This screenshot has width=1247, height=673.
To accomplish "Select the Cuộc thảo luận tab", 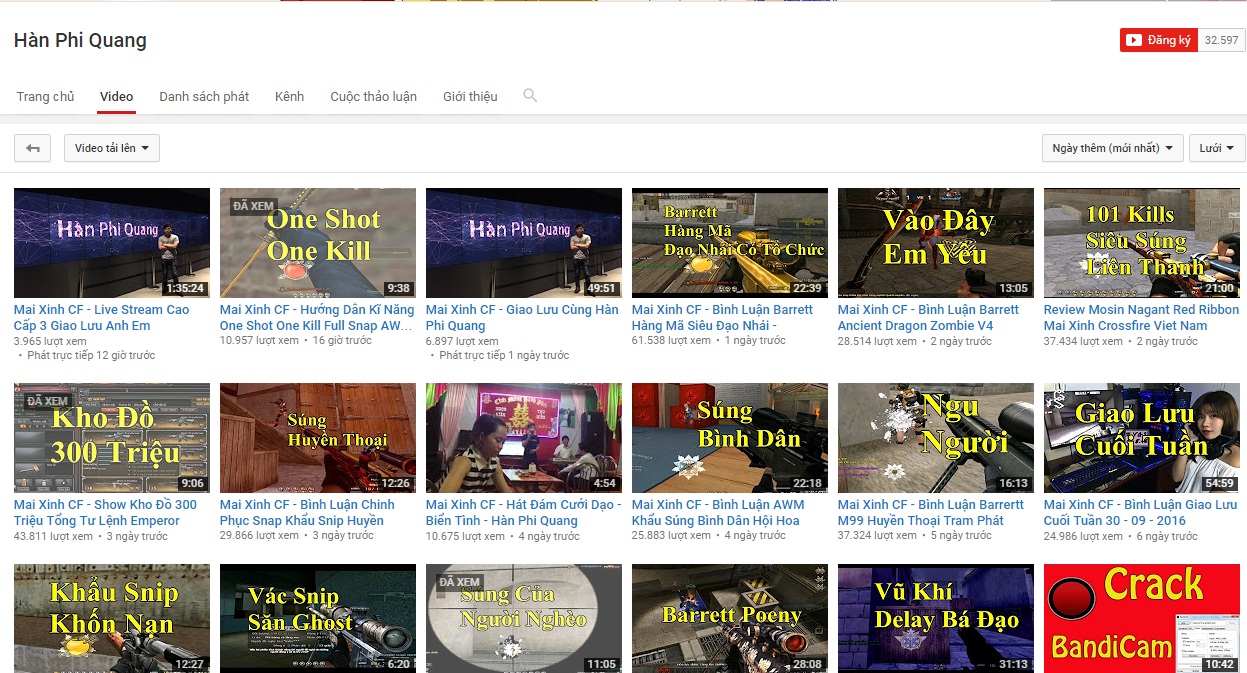I will (x=373, y=96).
